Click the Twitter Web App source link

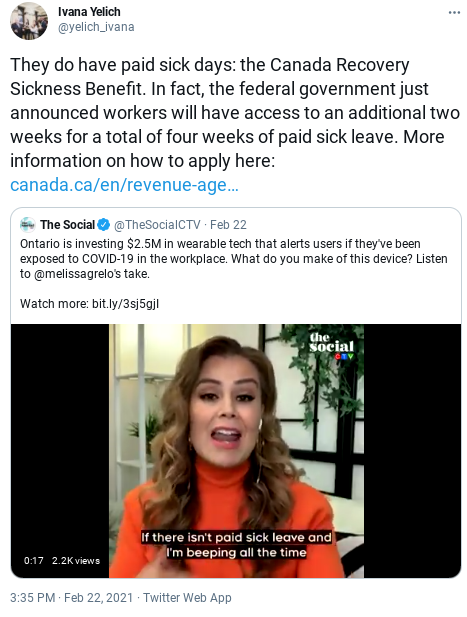pos(187,598)
